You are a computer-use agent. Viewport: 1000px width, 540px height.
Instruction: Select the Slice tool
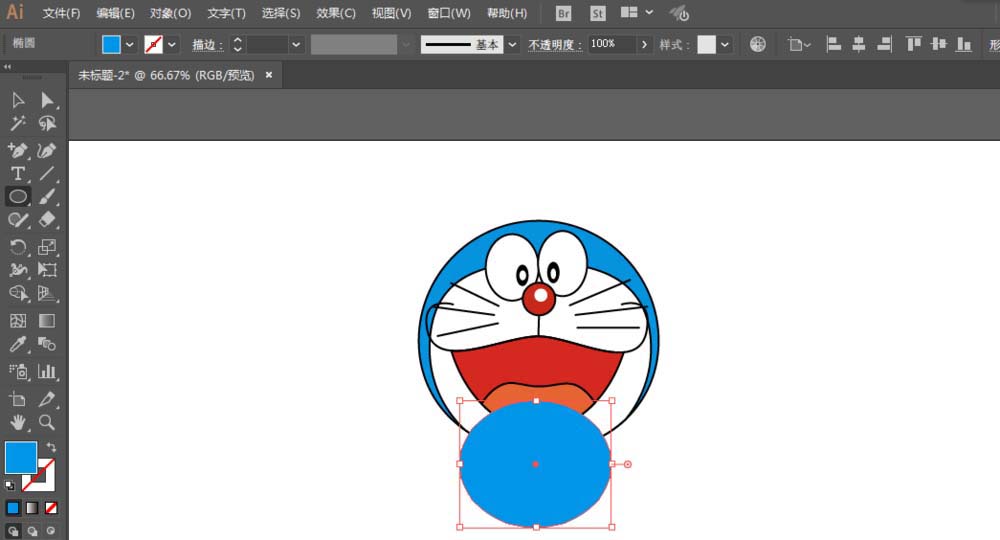[47, 399]
